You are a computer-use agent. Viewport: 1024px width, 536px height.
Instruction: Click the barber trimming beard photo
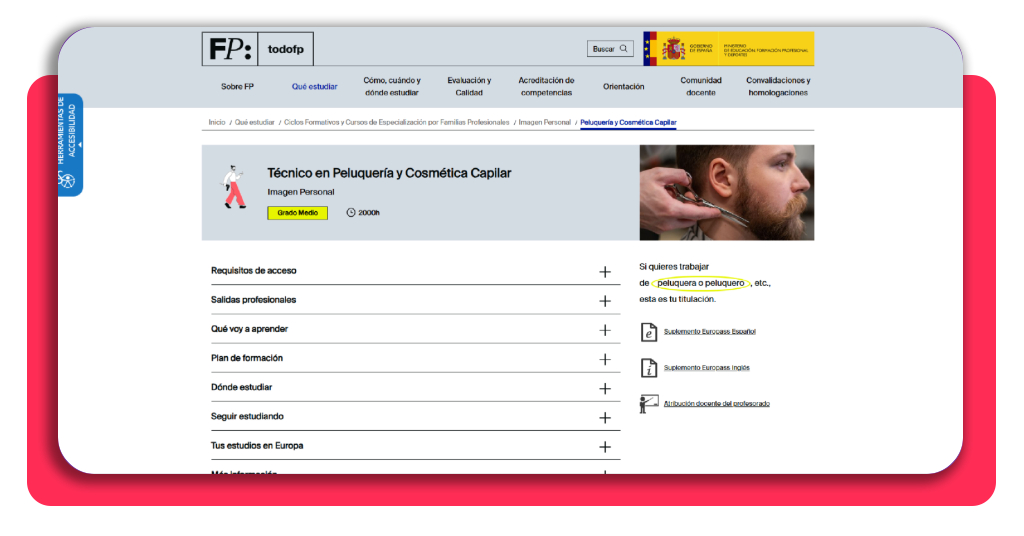tap(727, 193)
